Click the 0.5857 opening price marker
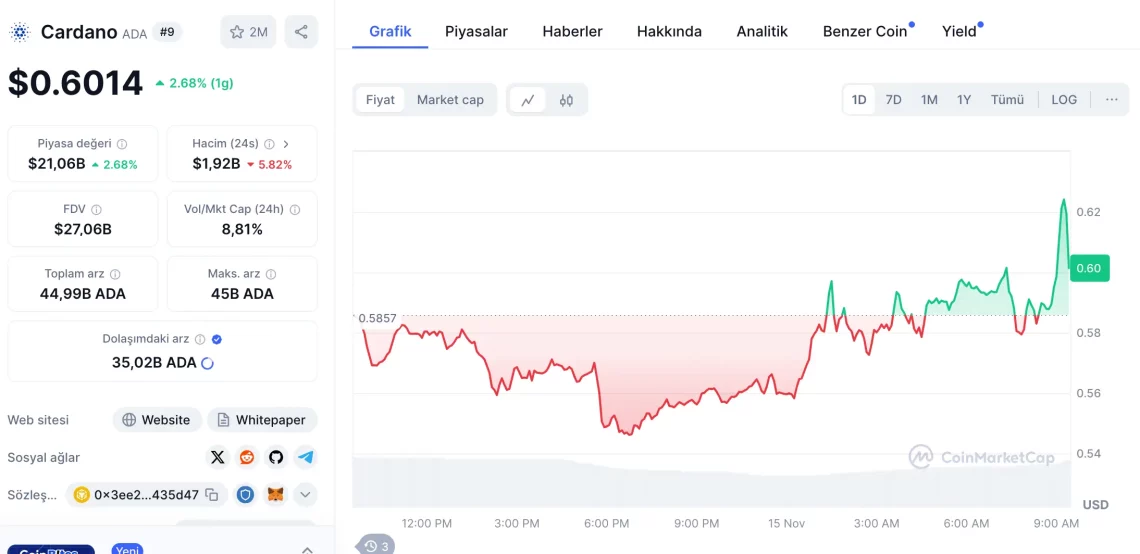 [x=377, y=318]
